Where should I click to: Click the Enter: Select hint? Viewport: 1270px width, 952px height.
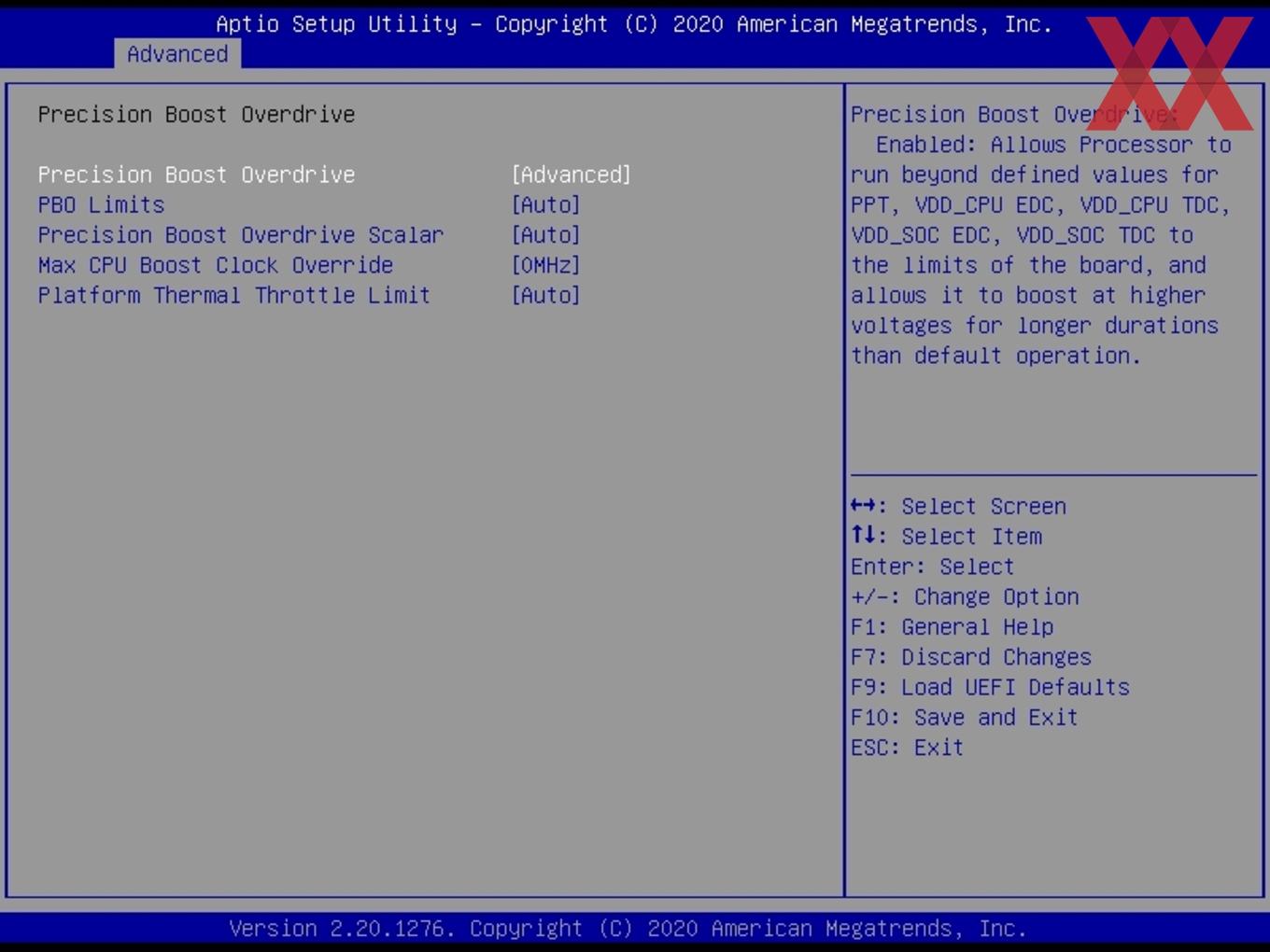(x=932, y=567)
